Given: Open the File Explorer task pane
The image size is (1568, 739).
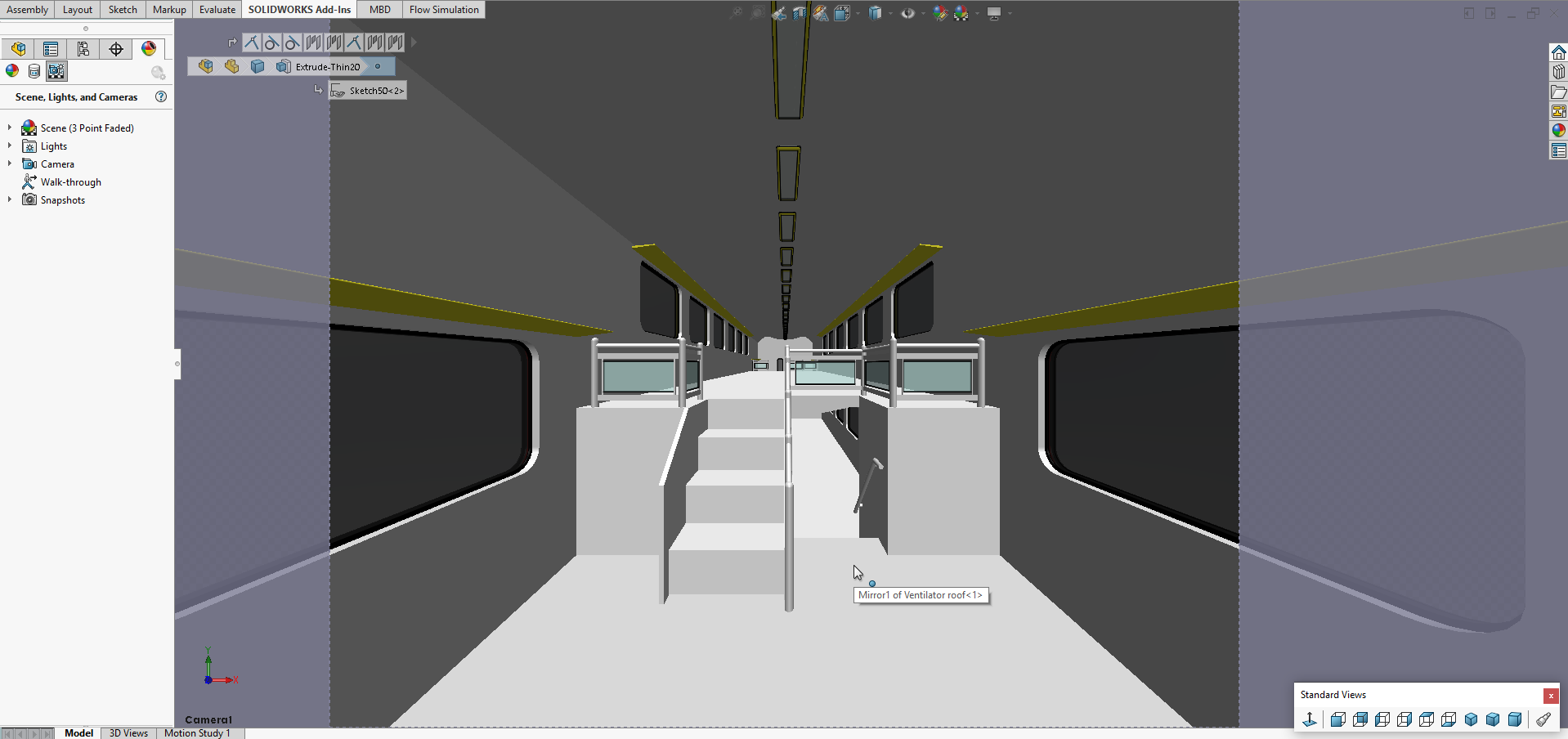Looking at the screenshot, I should coord(1558,92).
